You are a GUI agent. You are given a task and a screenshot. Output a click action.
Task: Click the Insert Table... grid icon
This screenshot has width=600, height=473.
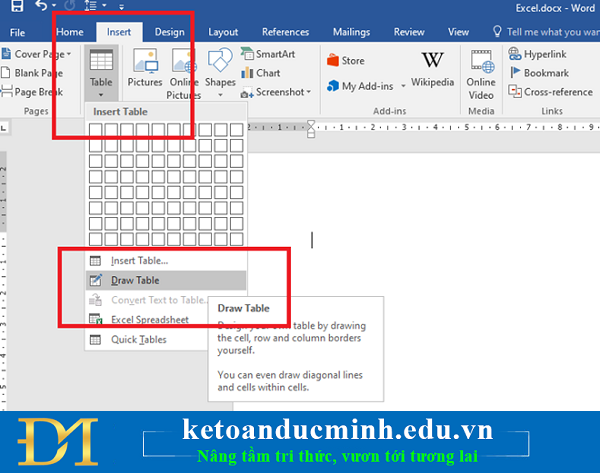[x=95, y=261]
